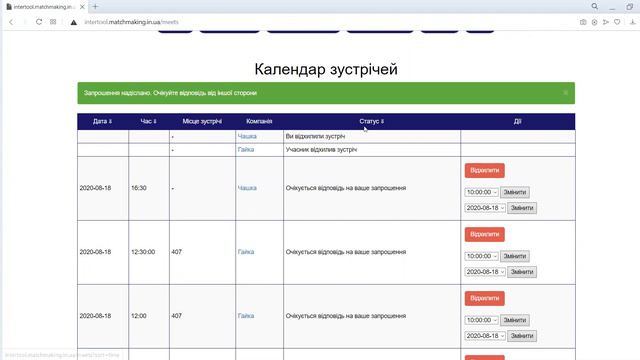This screenshot has height=360, width=640.
Task: Select the Календар зустрічей heading text
Action: [x=326, y=69]
